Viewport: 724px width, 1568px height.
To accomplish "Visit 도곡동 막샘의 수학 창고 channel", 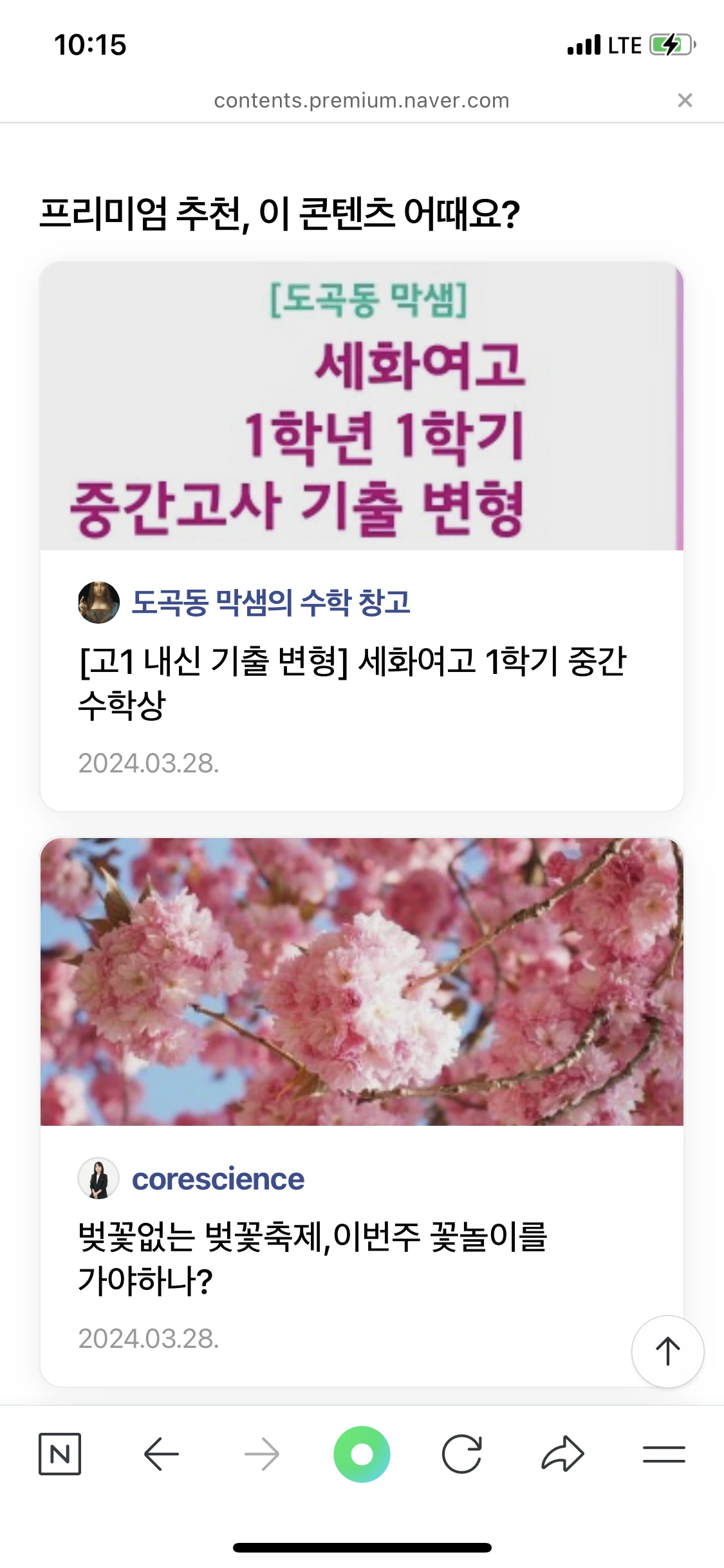I will [x=271, y=602].
